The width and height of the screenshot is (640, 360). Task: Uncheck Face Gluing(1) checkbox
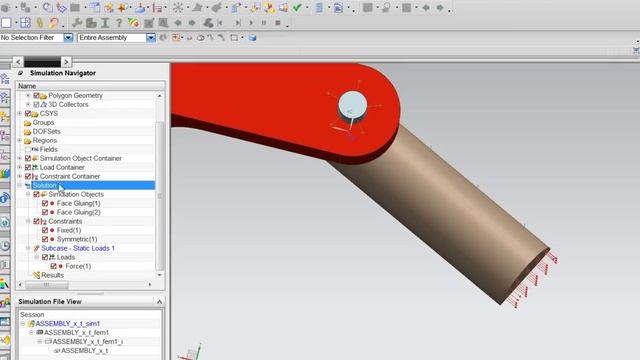[45, 203]
